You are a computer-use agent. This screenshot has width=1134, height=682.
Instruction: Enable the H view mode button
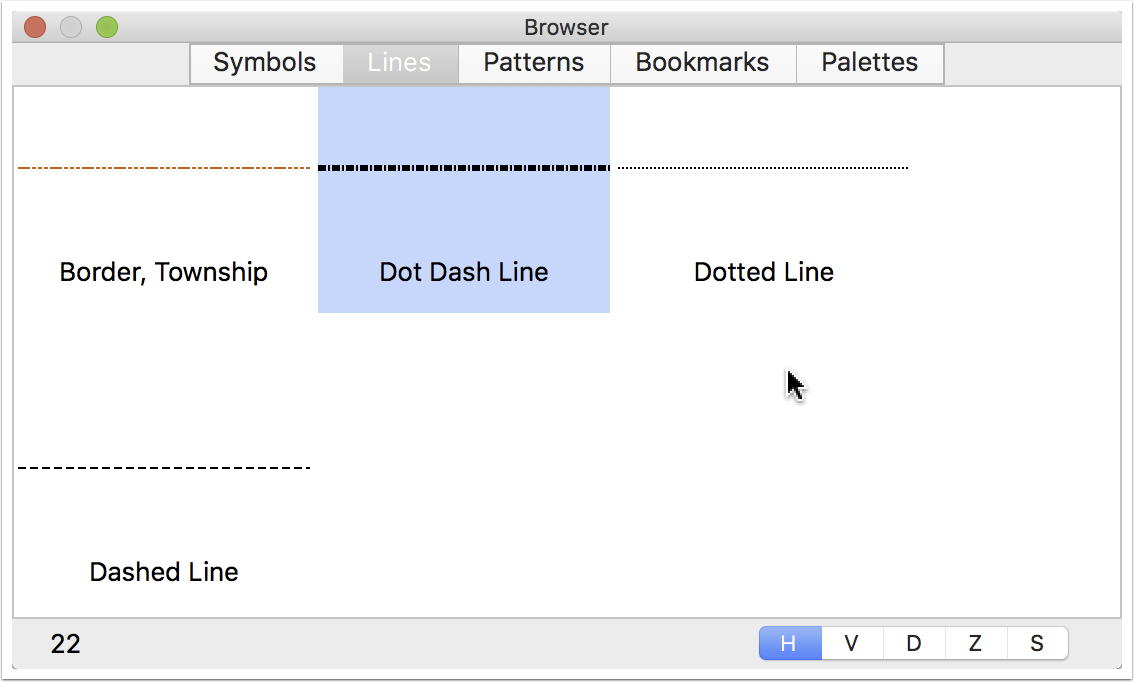[x=790, y=643]
